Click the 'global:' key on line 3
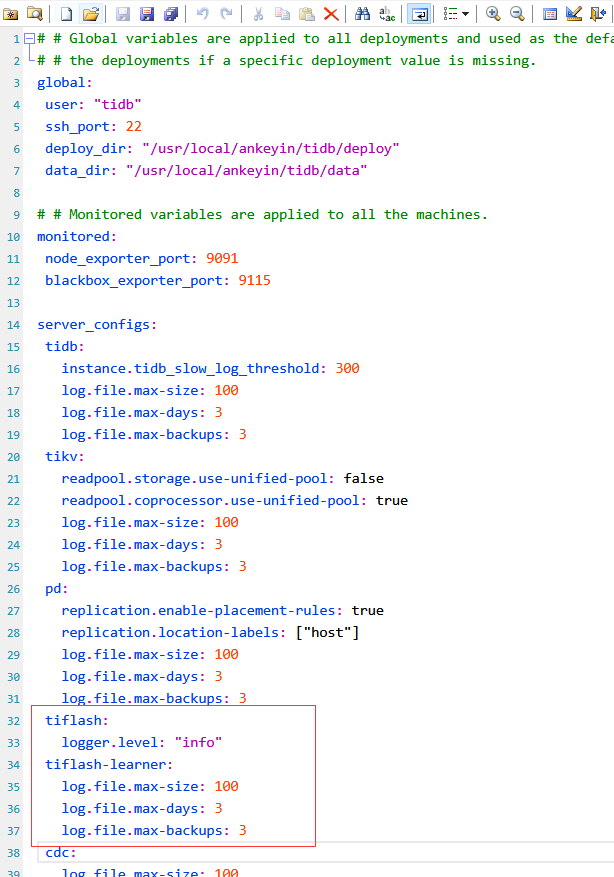Image resolution: width=614 pixels, height=877 pixels. coord(64,83)
